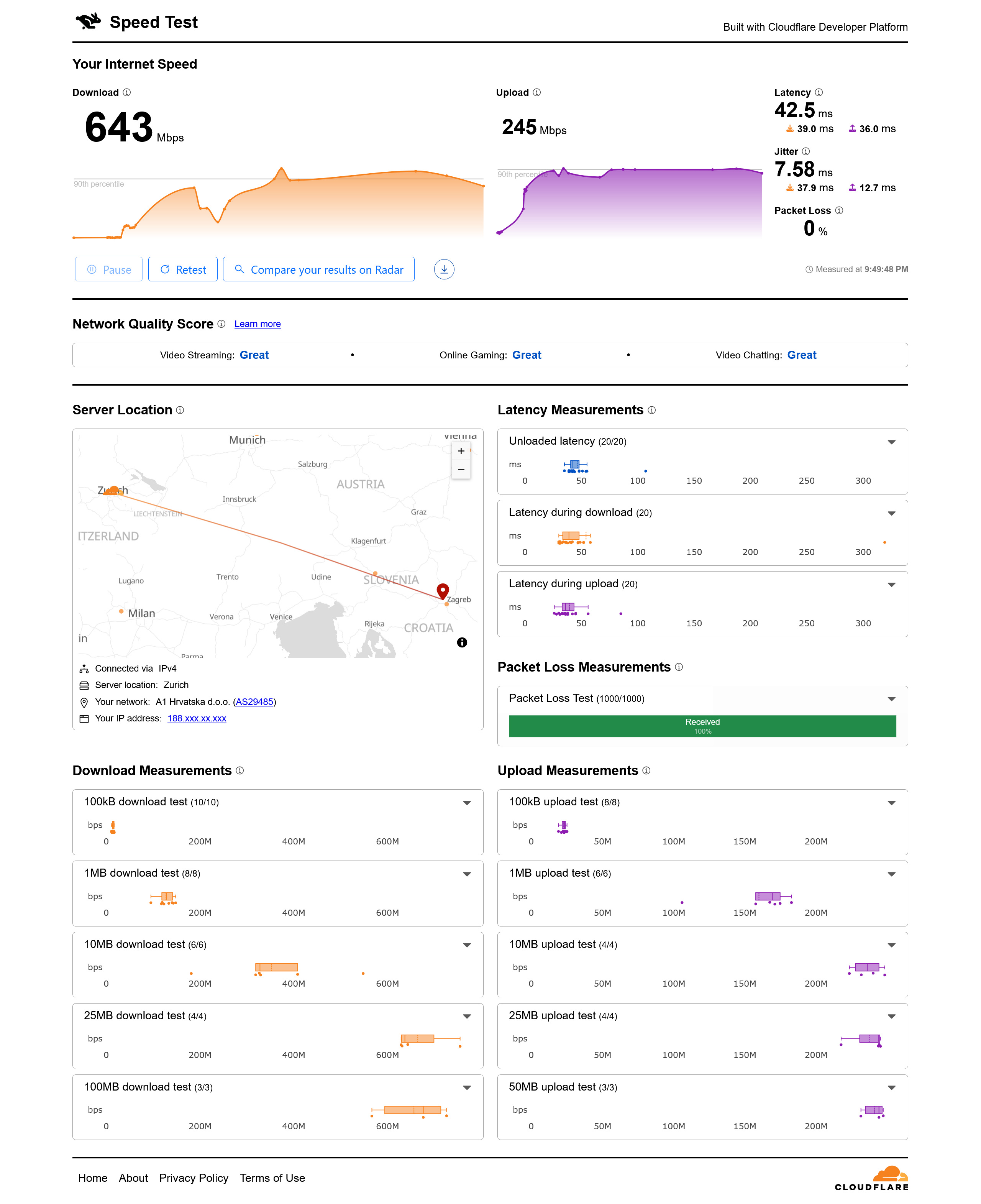Expand the 25MB download test panel
Viewport: 981px width, 1204px height.
pos(468,1016)
